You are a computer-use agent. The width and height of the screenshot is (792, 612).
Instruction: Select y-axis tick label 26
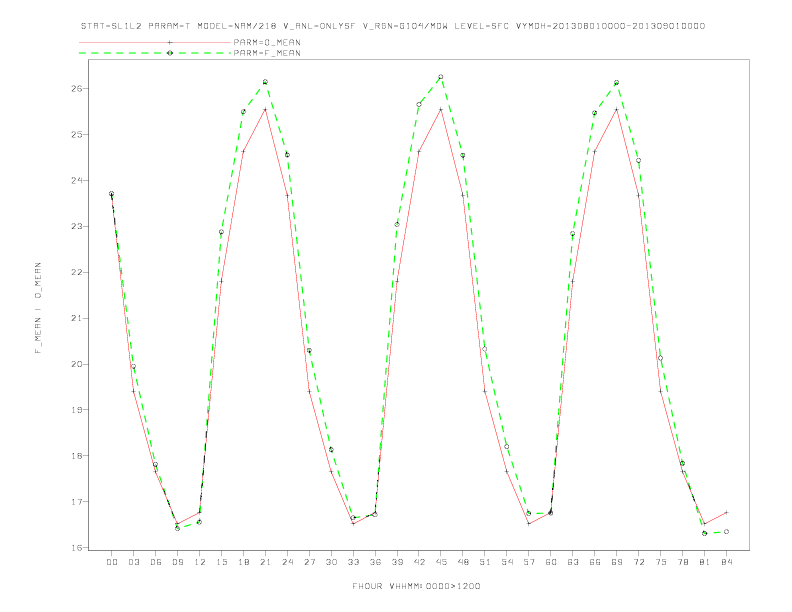(x=76, y=88)
